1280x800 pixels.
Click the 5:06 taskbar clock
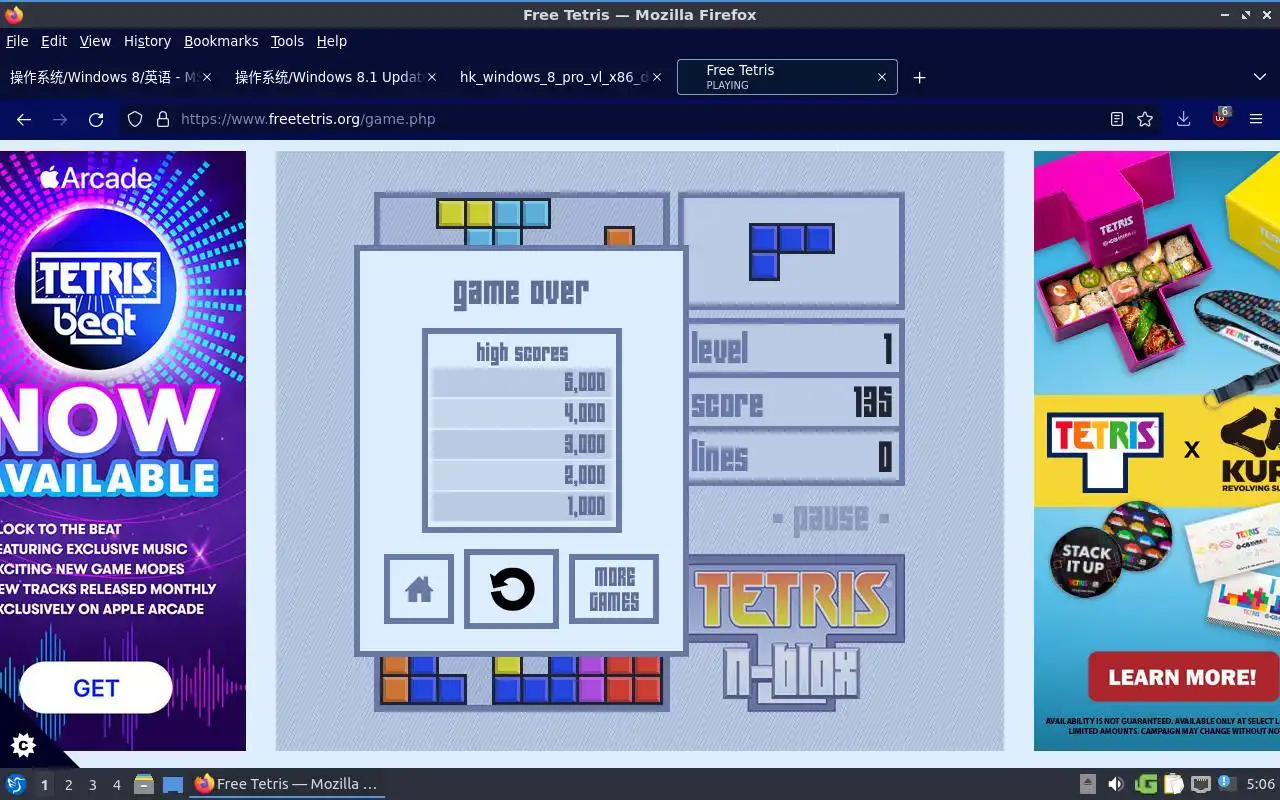pyautogui.click(x=1260, y=784)
